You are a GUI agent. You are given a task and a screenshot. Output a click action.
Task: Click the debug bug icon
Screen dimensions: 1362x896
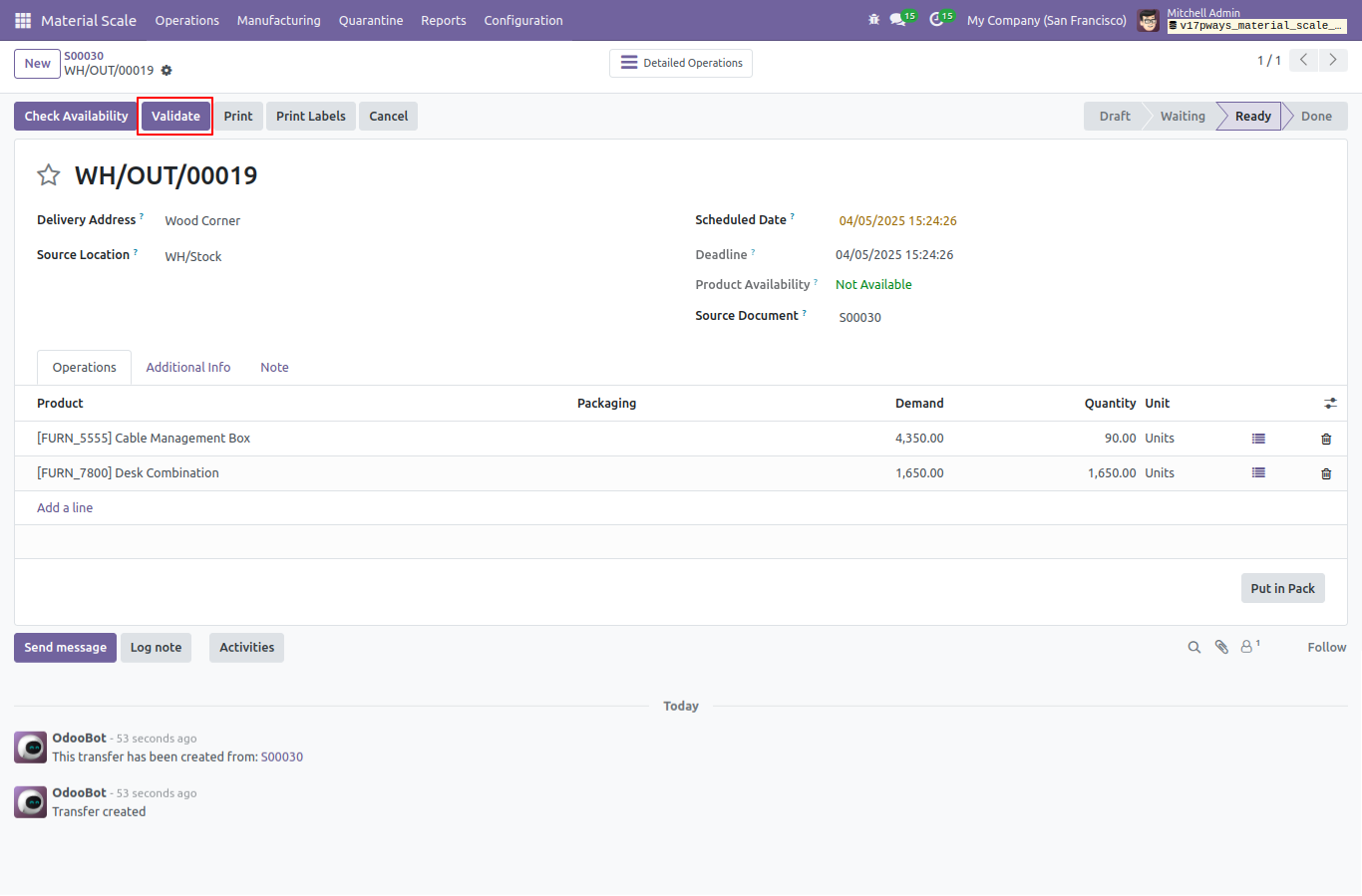point(874,20)
